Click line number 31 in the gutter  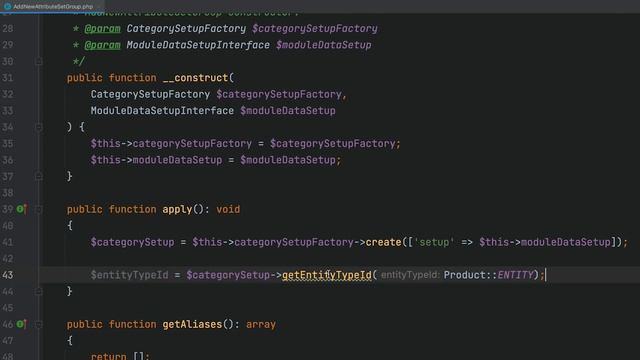8,78
